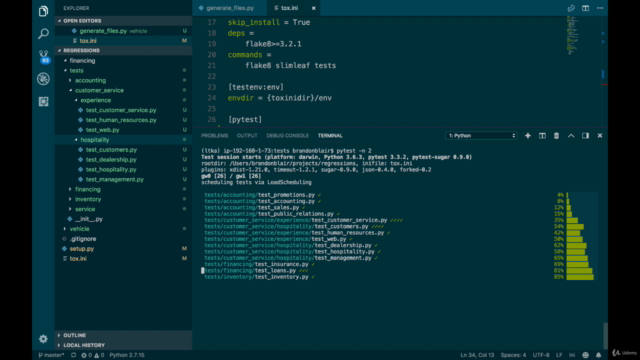
Task: Open setup.py in the explorer
Action: tap(123, 249)
